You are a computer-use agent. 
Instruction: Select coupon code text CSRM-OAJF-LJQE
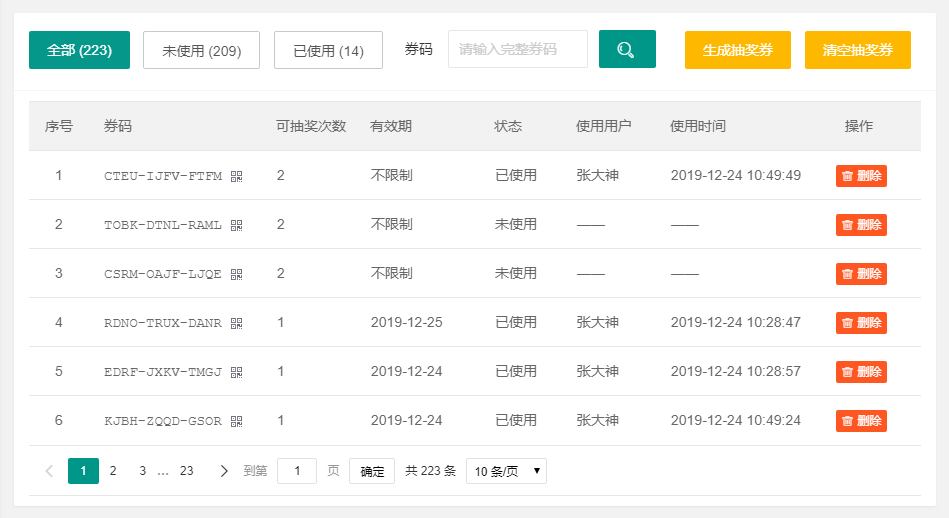pyautogui.click(x=163, y=274)
